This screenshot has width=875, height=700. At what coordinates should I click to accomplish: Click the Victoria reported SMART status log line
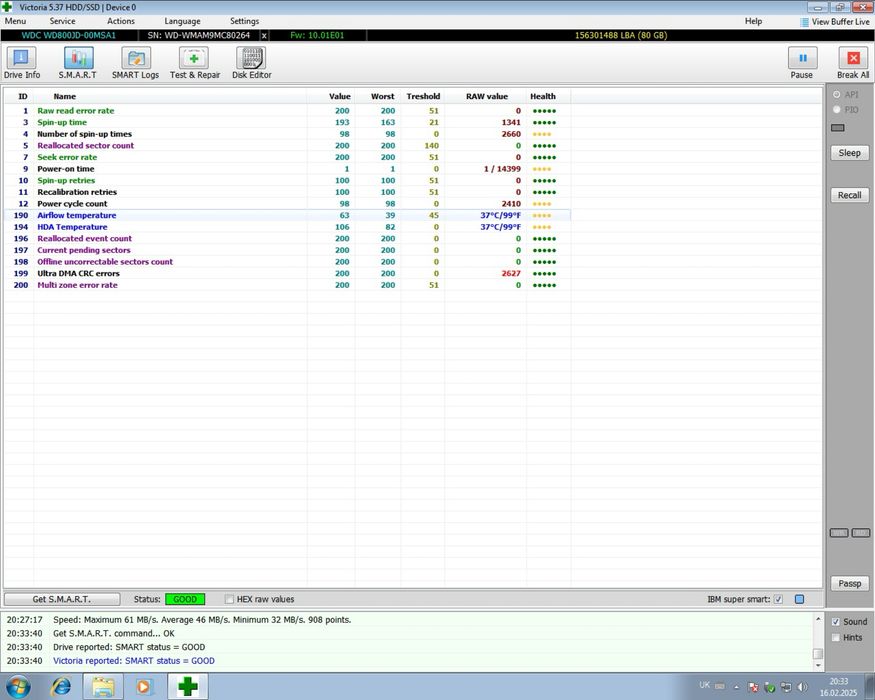tap(134, 661)
